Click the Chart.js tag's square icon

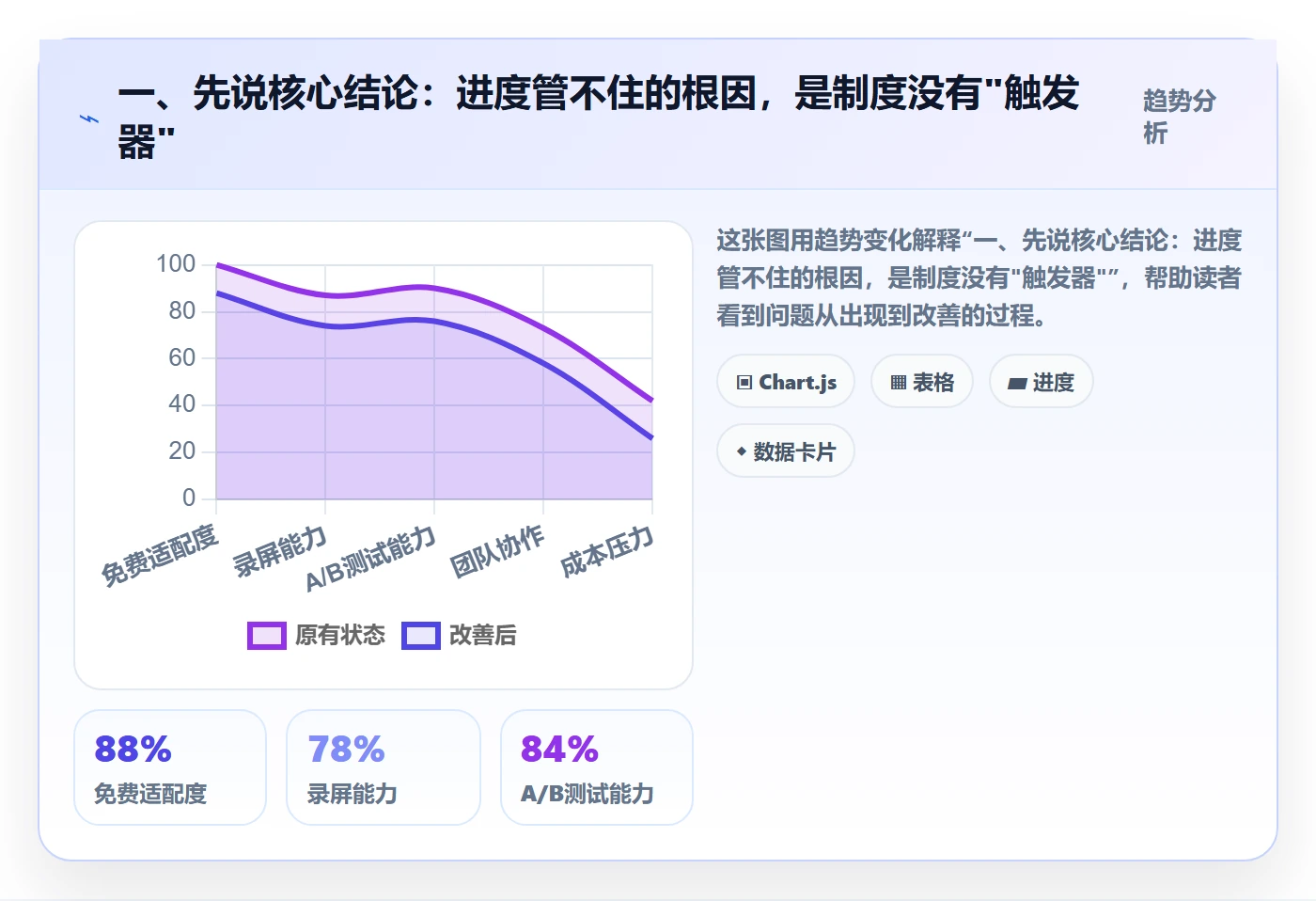point(744,382)
